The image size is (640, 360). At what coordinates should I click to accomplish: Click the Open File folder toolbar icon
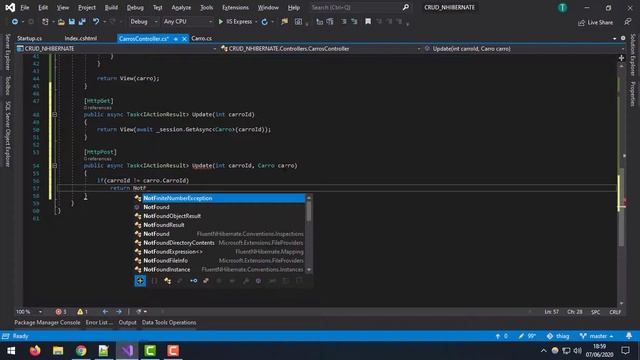[x=61, y=22]
